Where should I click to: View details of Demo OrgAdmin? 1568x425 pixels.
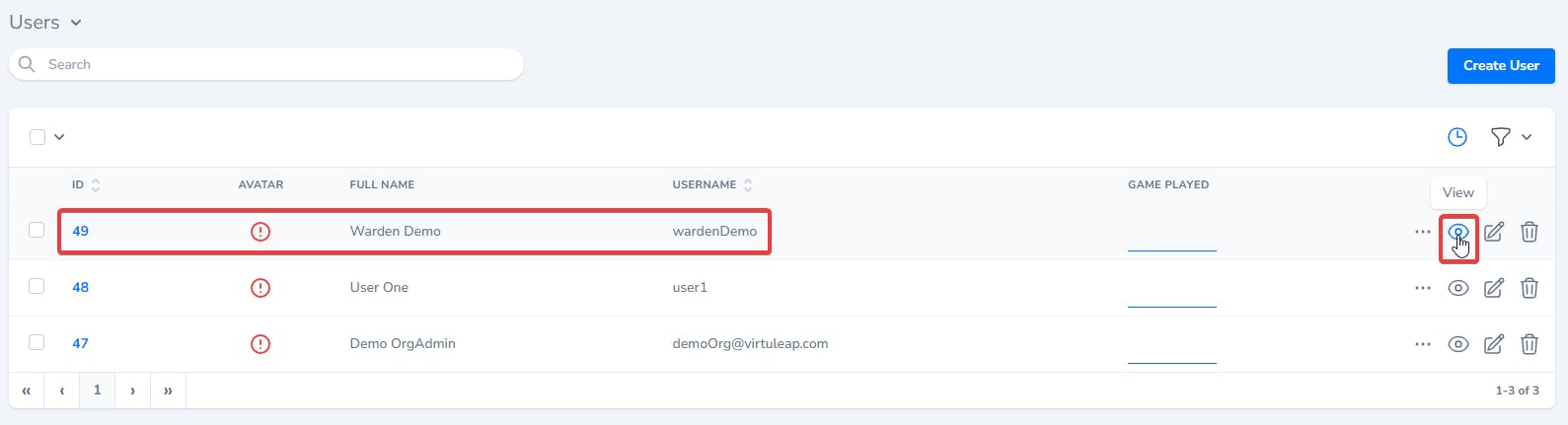point(1457,344)
